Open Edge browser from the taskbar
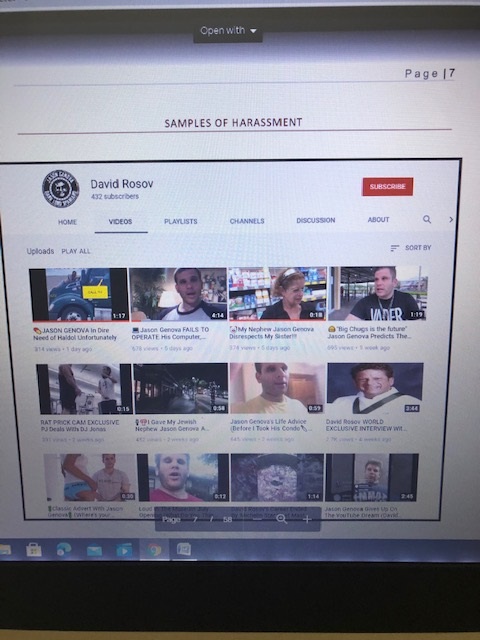The image size is (480, 640). click(x=64, y=549)
